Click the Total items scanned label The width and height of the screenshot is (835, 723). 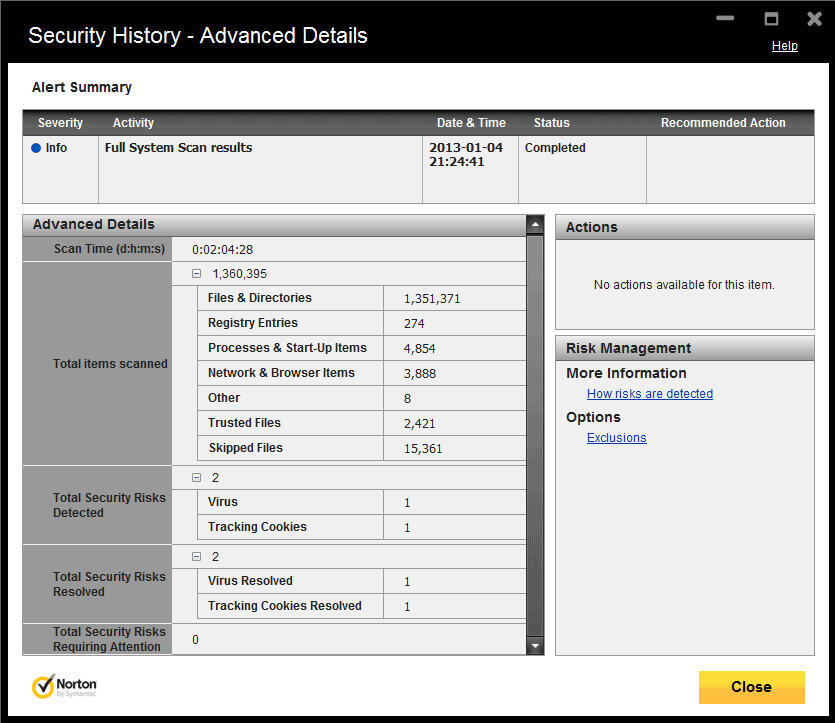click(x=110, y=364)
